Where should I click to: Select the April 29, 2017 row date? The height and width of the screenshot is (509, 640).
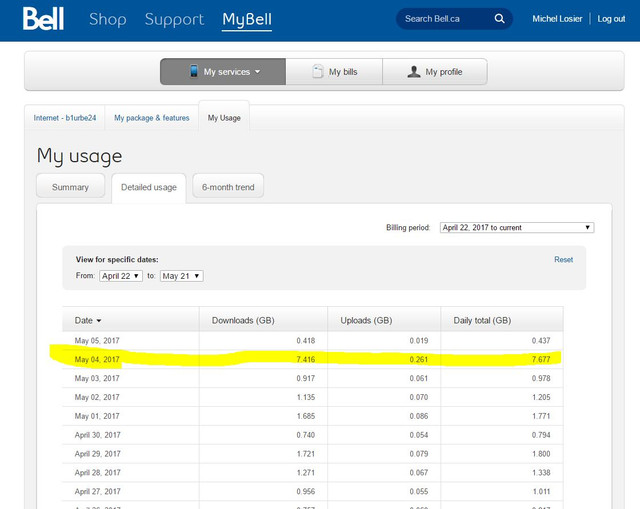[x=98, y=453]
